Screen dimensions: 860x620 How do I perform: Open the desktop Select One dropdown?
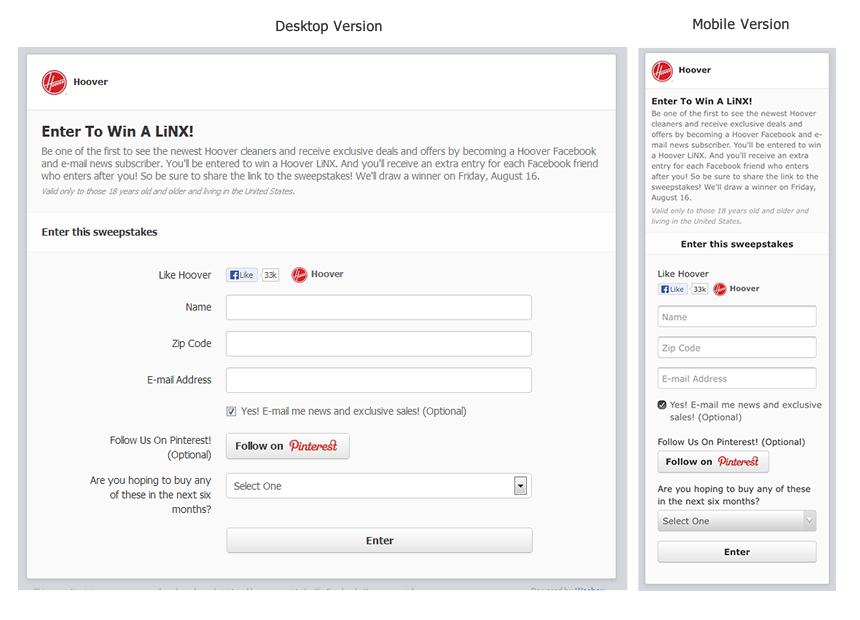pyautogui.click(x=379, y=486)
